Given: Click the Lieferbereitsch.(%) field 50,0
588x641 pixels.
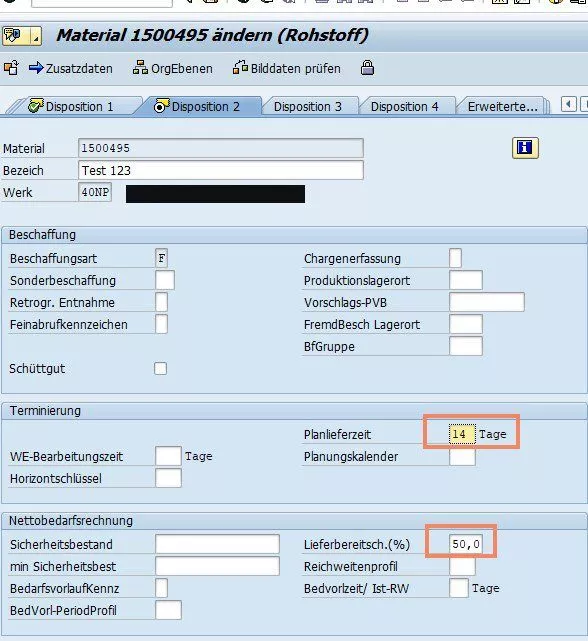Looking at the screenshot, I should (466, 545).
